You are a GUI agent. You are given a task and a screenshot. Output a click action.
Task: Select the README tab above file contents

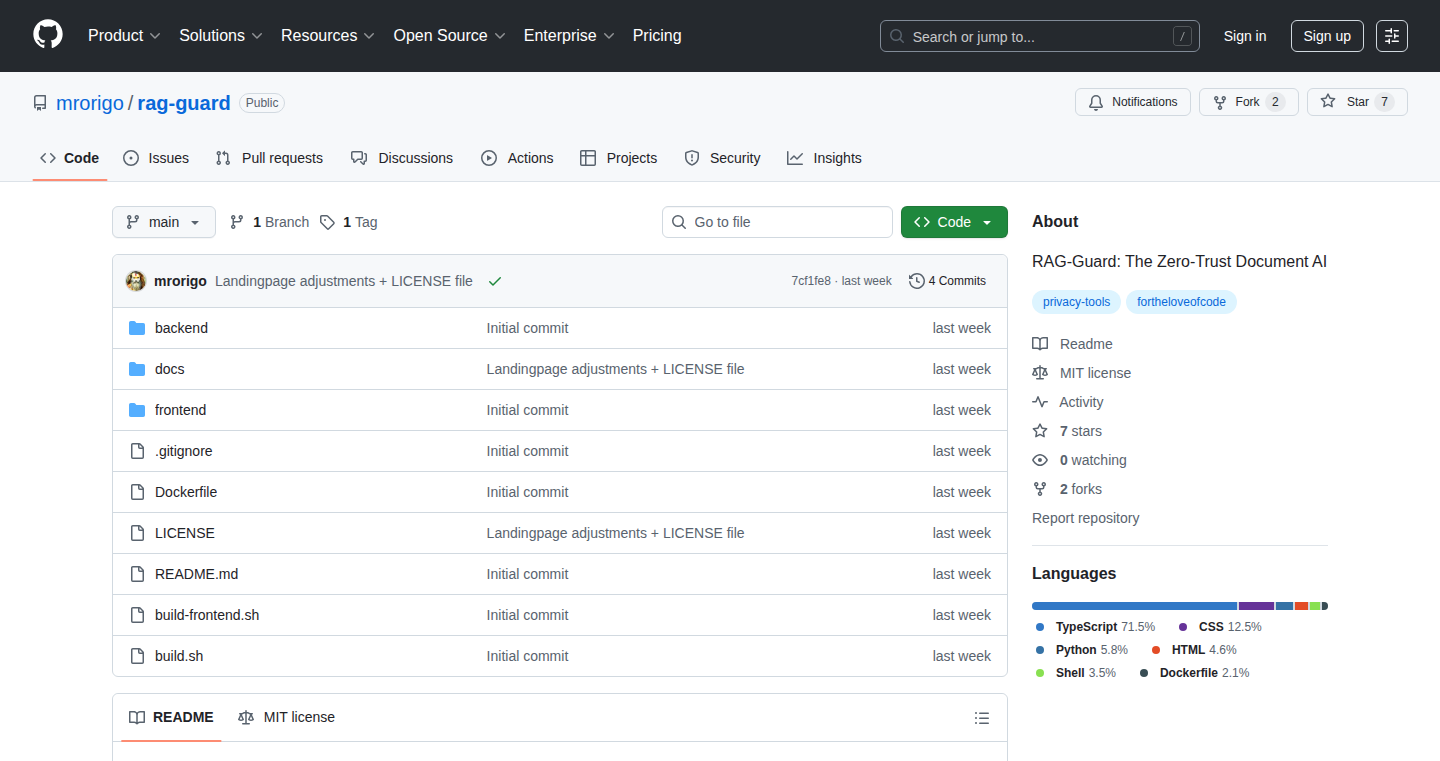pyautogui.click(x=171, y=718)
